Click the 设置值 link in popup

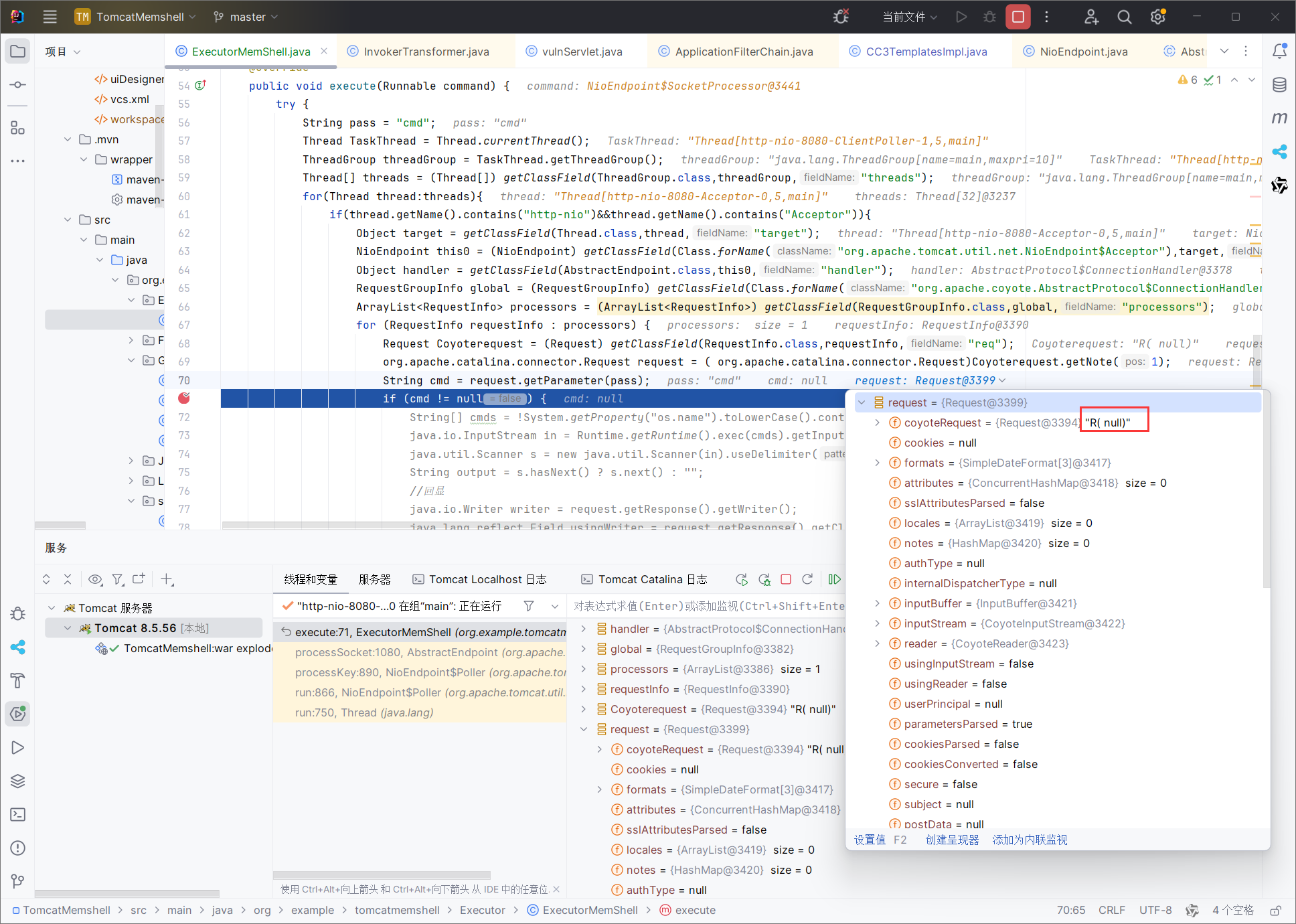[x=870, y=840]
